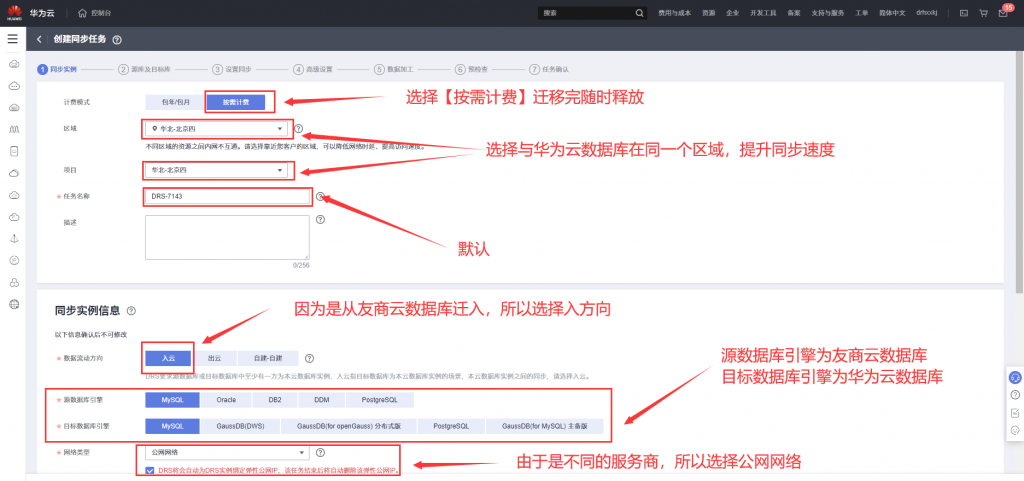Go to step 6 预检查
The width and height of the screenshot is (1024, 481).
472,69
